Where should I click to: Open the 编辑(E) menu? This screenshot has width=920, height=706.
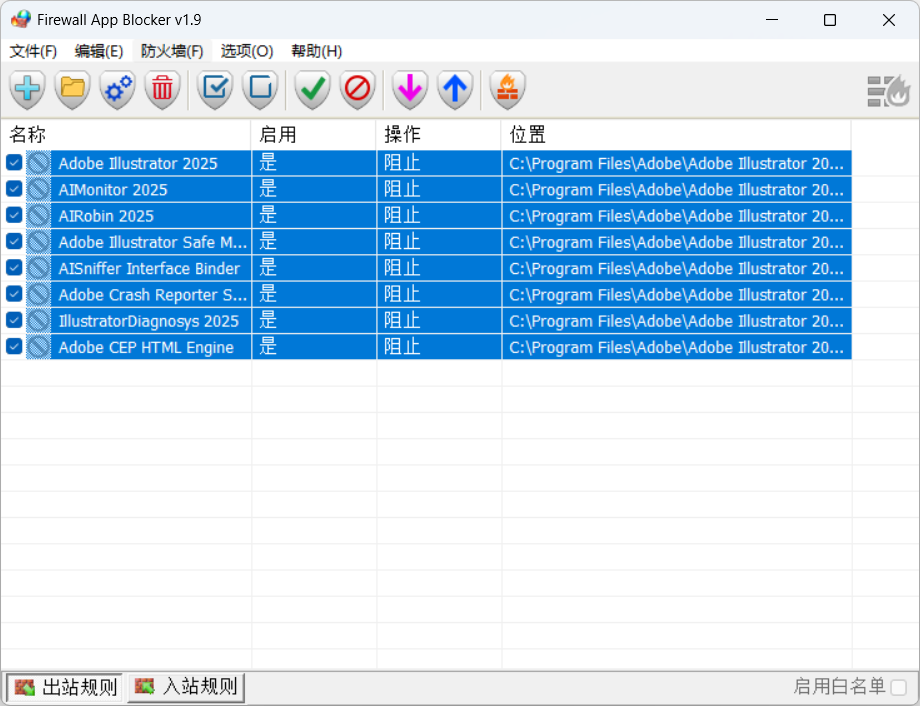pos(99,52)
